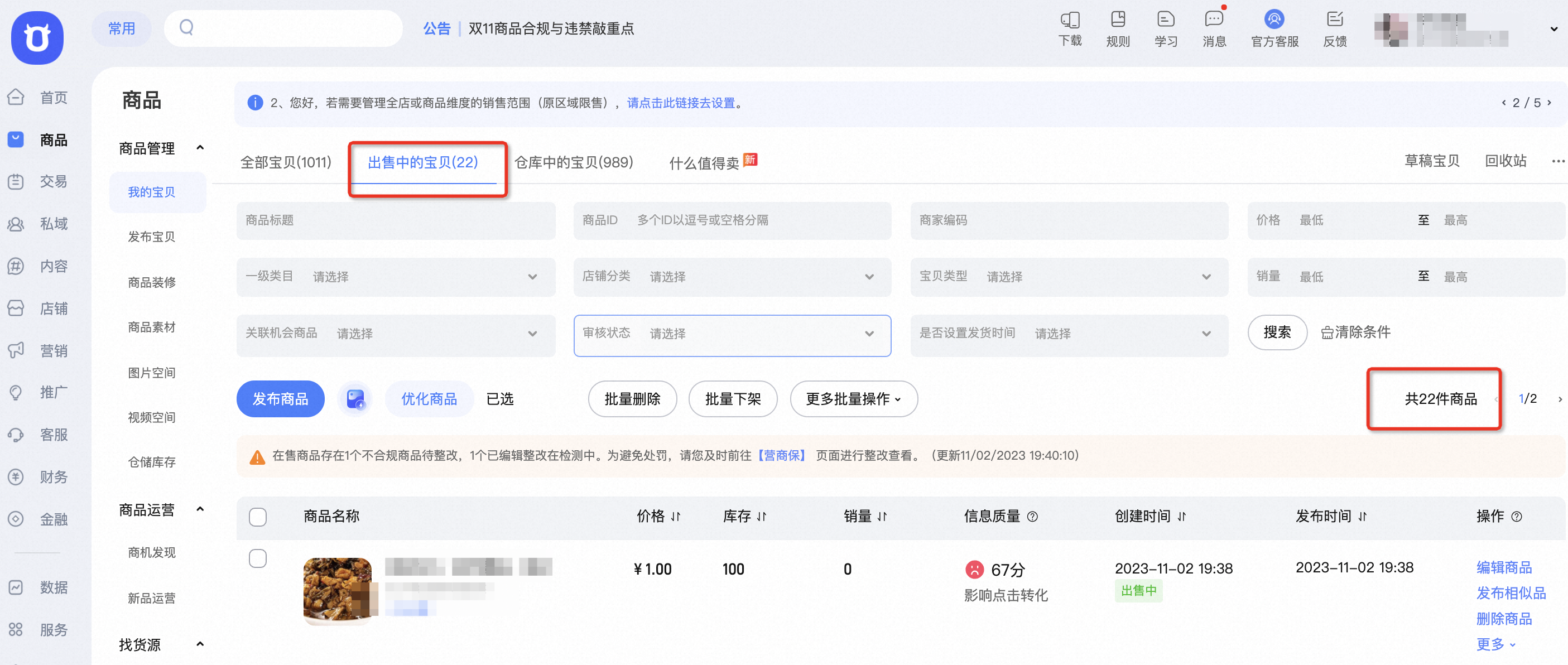Open 金融 in sidebar

tap(38, 519)
